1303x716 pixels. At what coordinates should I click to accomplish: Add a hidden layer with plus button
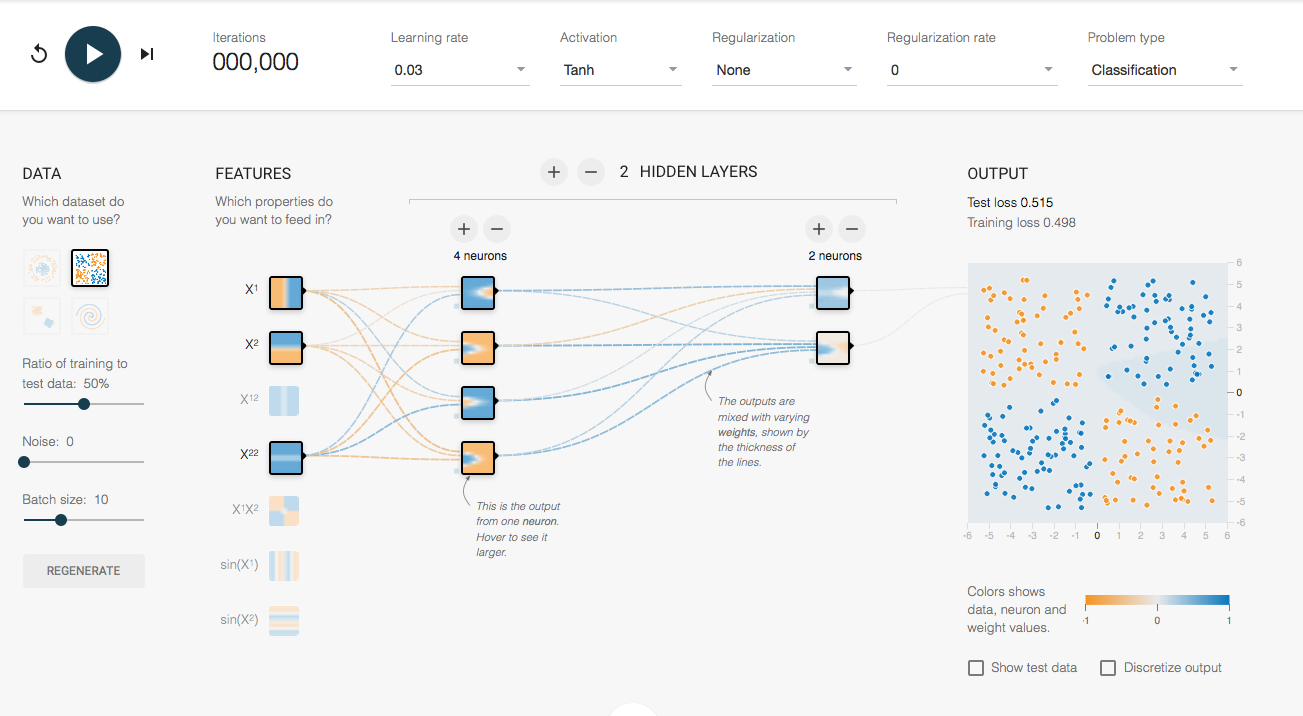click(554, 172)
